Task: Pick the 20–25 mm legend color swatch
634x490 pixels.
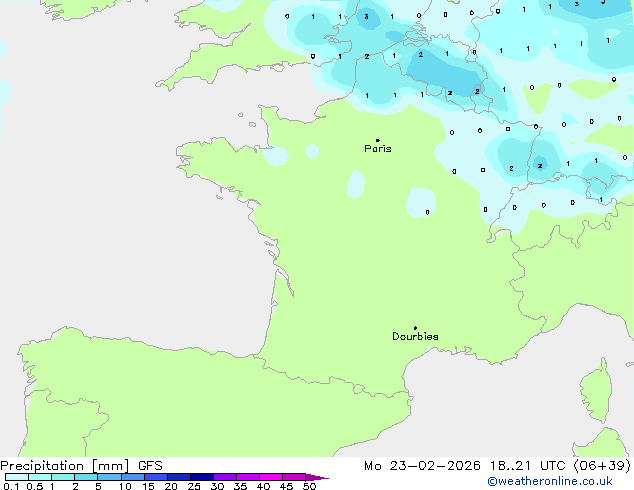Action: click(178, 477)
